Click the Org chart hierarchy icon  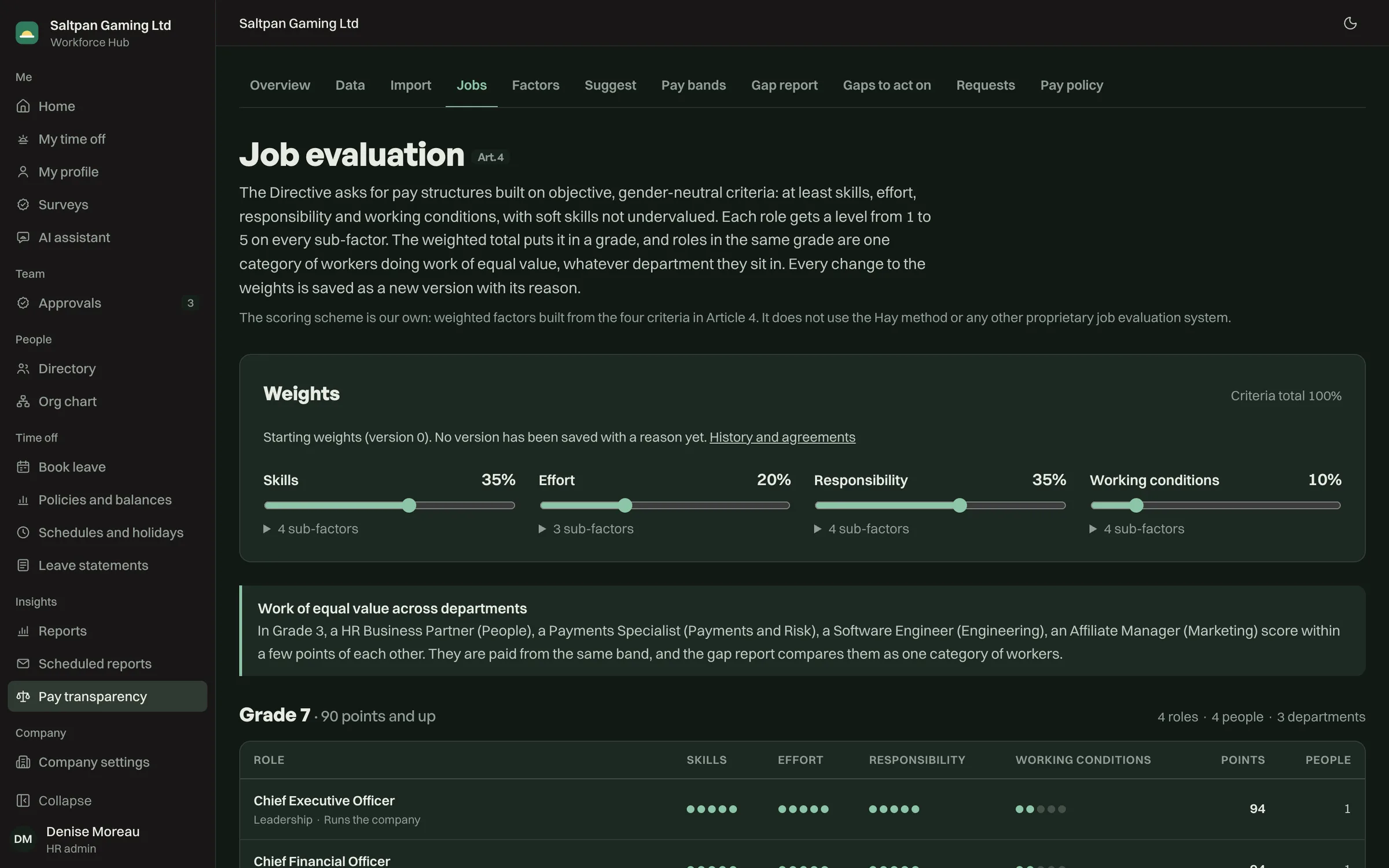tap(23, 402)
